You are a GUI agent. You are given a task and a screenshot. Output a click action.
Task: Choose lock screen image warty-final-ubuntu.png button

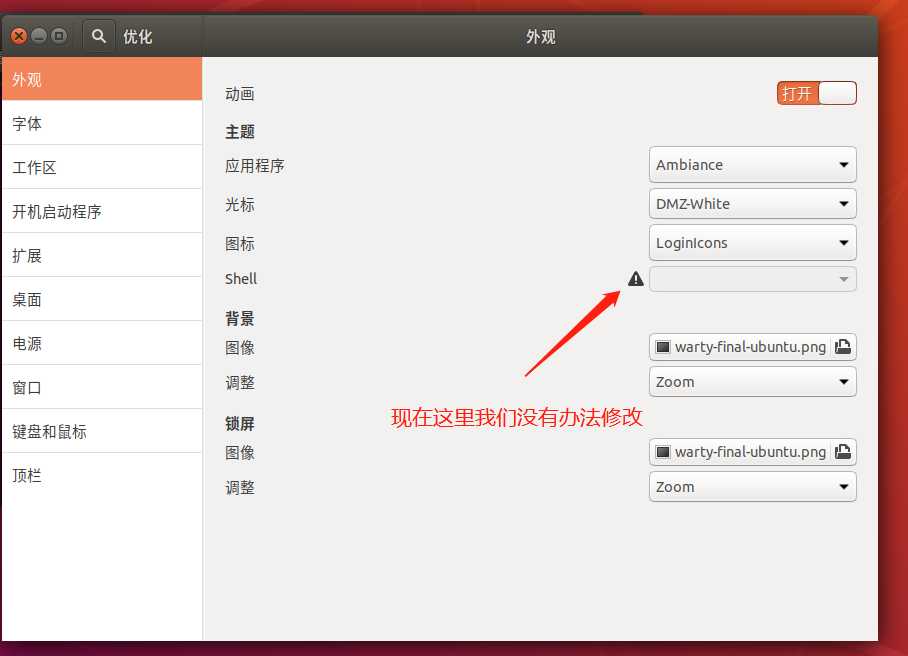point(752,452)
